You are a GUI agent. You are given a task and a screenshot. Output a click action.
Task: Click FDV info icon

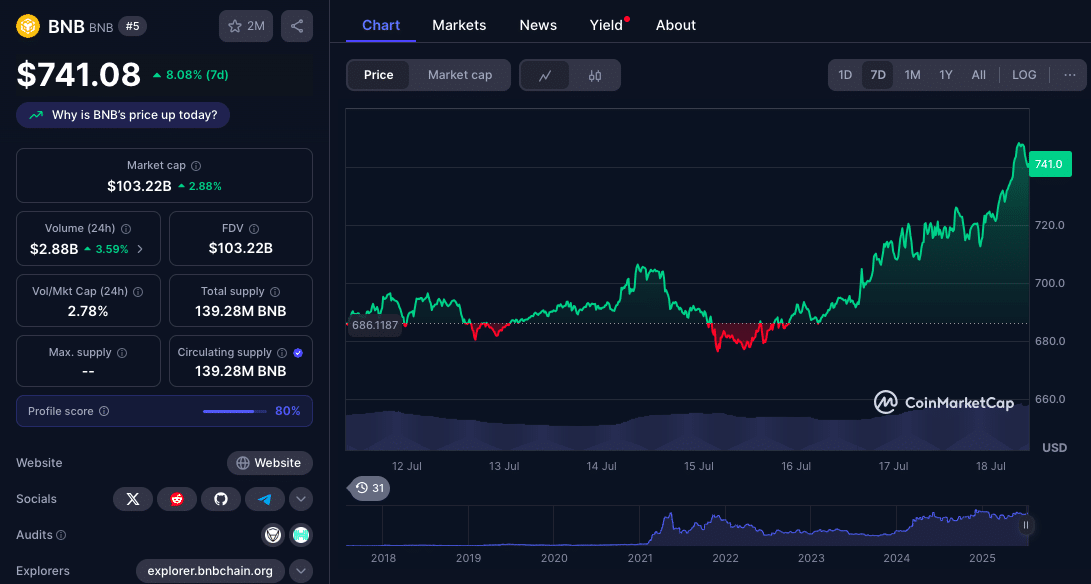pos(254,228)
